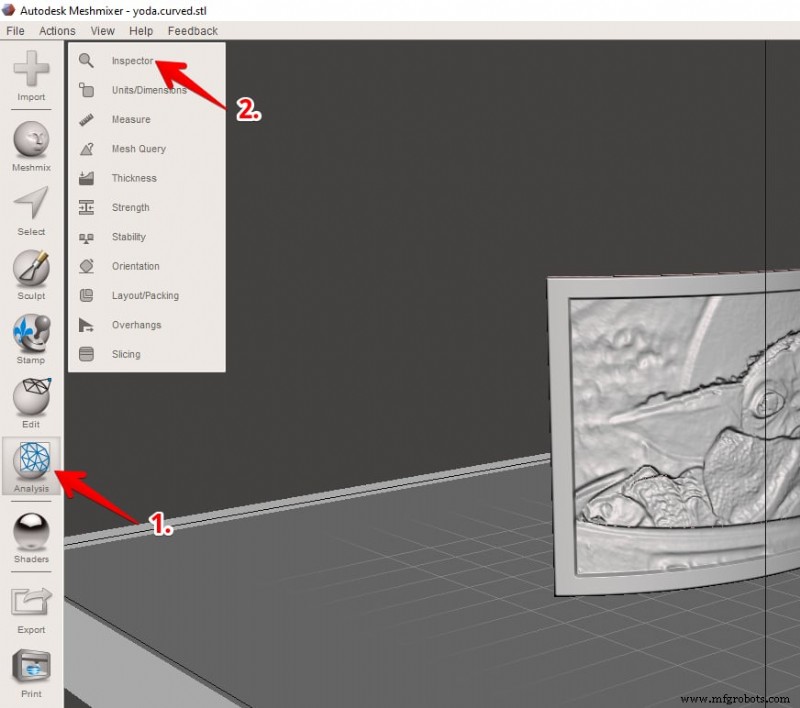
Task: Choose the Mesh Query entry
Action: 139,149
